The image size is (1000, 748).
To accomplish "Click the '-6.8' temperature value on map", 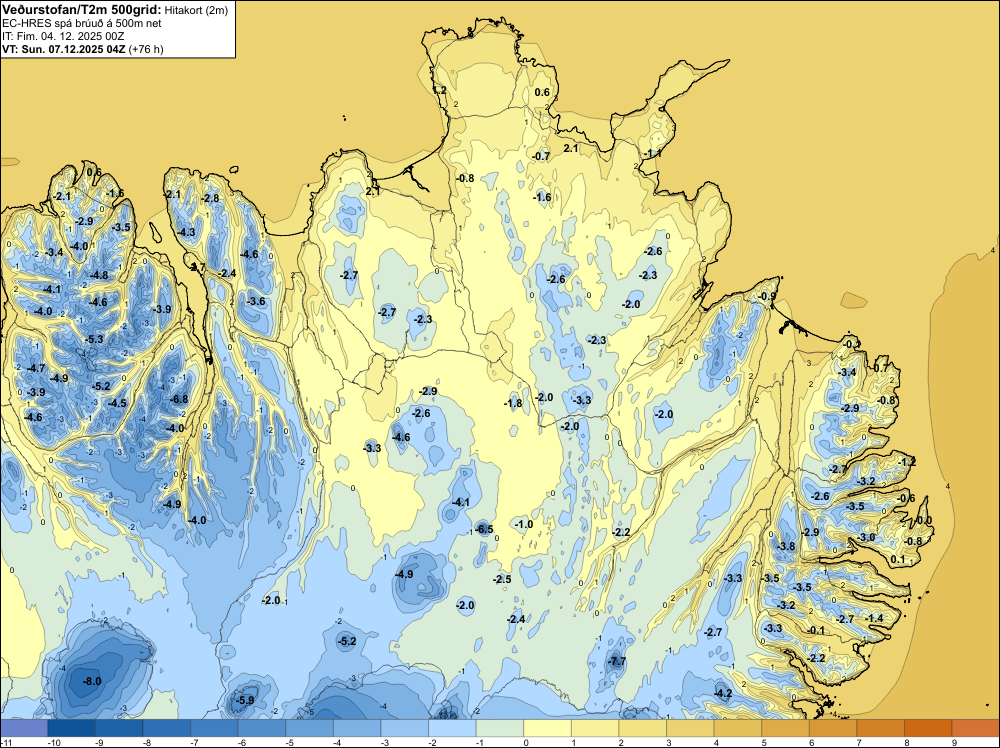I will coord(179,399).
